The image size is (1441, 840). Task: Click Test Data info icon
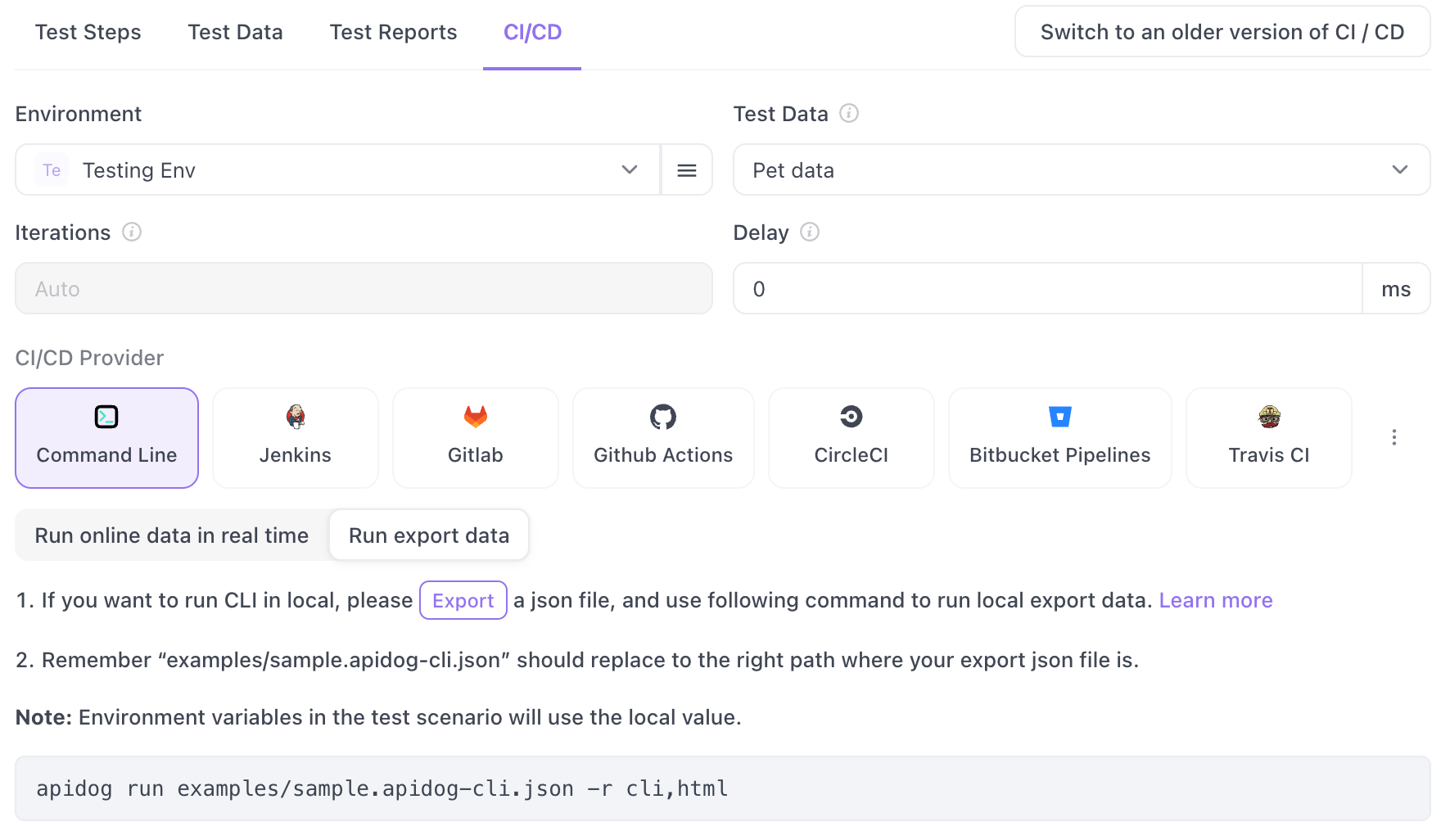pos(849,113)
